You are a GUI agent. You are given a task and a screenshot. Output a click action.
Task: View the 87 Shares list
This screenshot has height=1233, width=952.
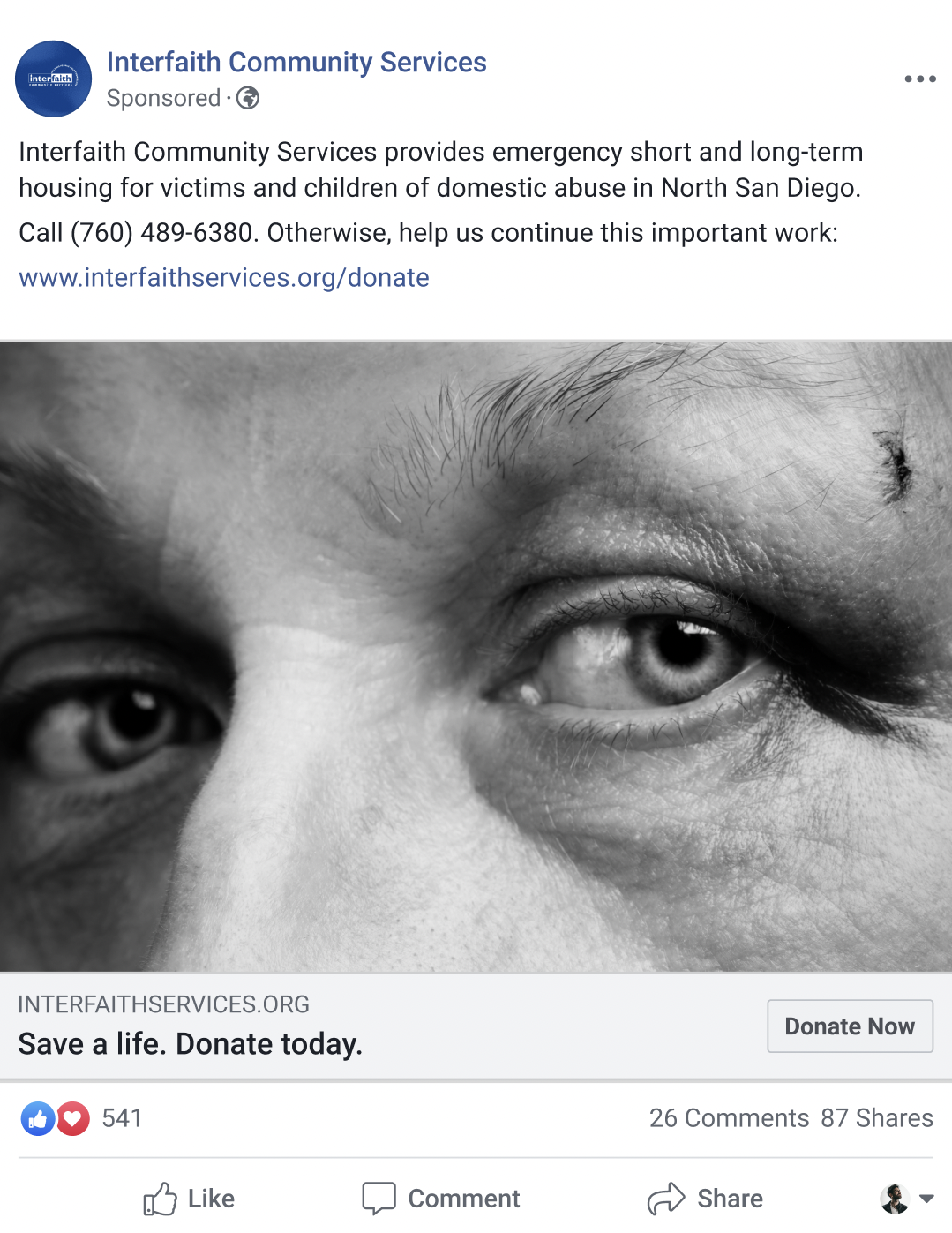[876, 1118]
